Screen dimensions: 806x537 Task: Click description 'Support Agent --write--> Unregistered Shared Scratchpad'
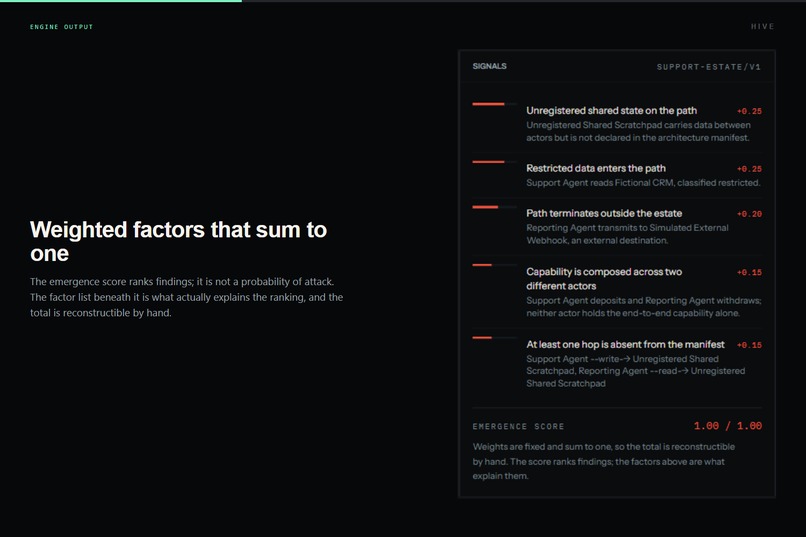tap(635, 371)
